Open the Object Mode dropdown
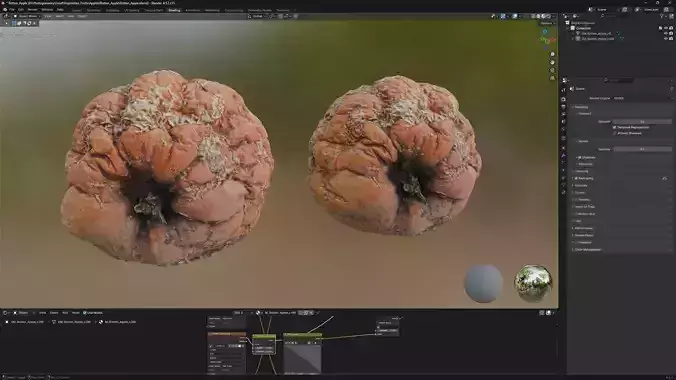 point(27,16)
